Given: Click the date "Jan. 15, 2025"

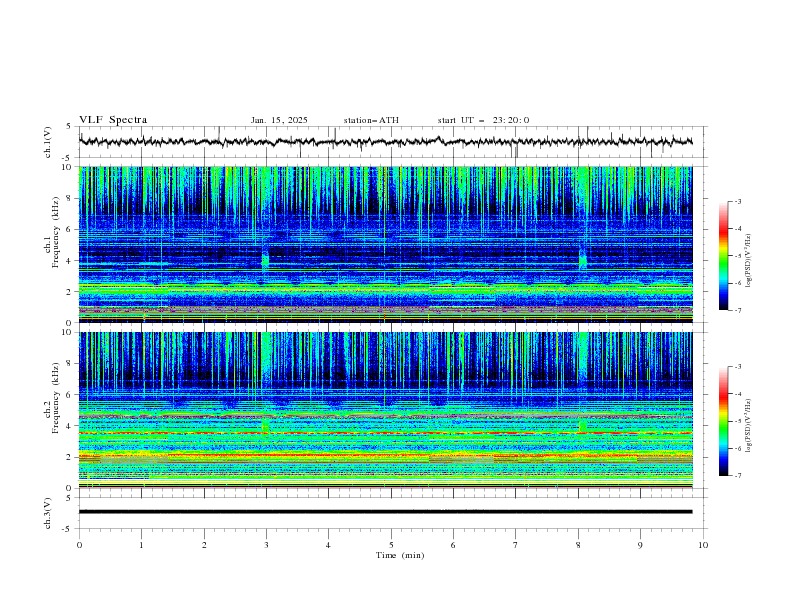Looking at the screenshot, I should tap(279, 120).
